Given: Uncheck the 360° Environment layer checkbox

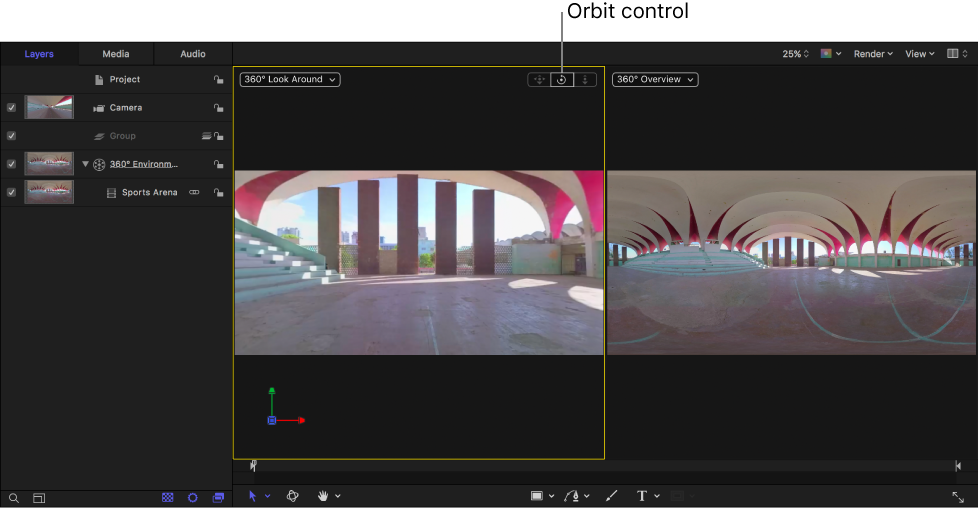Looking at the screenshot, I should (x=11, y=164).
